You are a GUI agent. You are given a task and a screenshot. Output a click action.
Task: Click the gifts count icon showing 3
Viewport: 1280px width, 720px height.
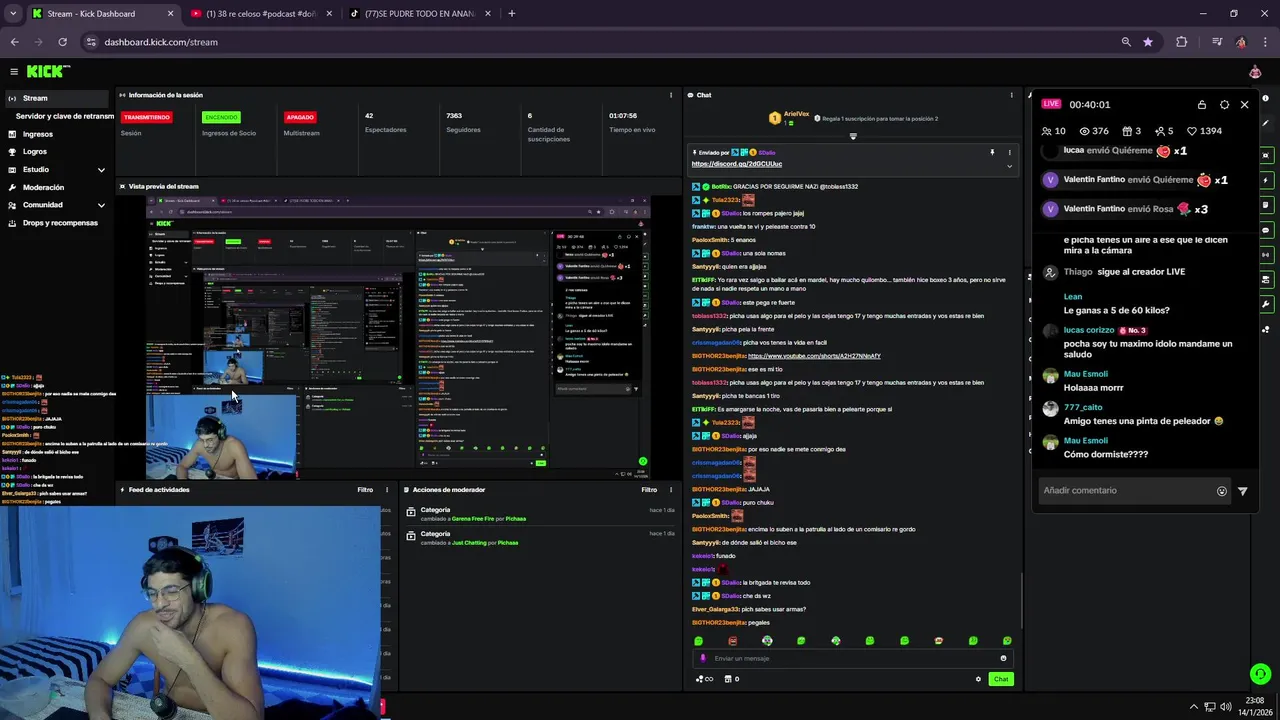point(1132,131)
